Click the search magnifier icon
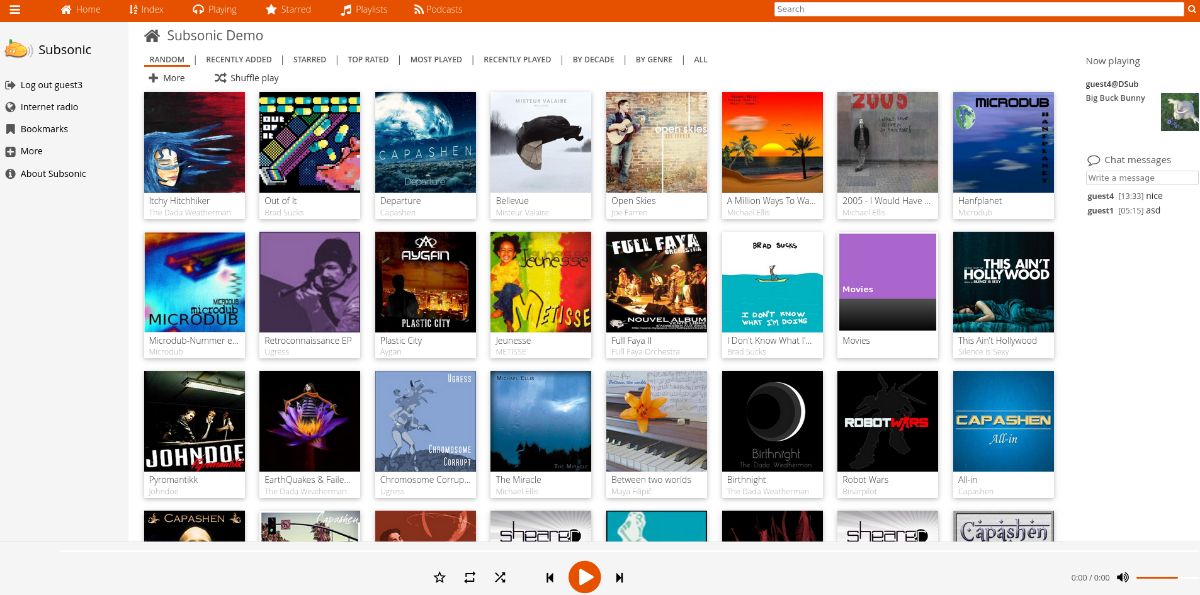The width and height of the screenshot is (1200, 595). (x=1191, y=10)
